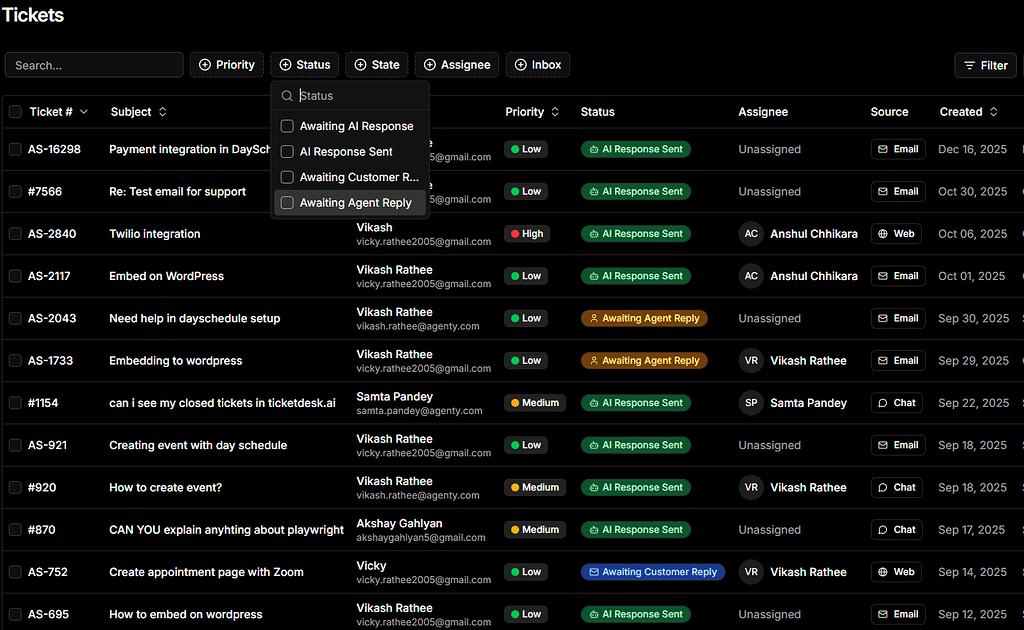The height and width of the screenshot is (630, 1024).
Task: Select the checkbox for ticket AS-2117
Action: tap(15, 276)
